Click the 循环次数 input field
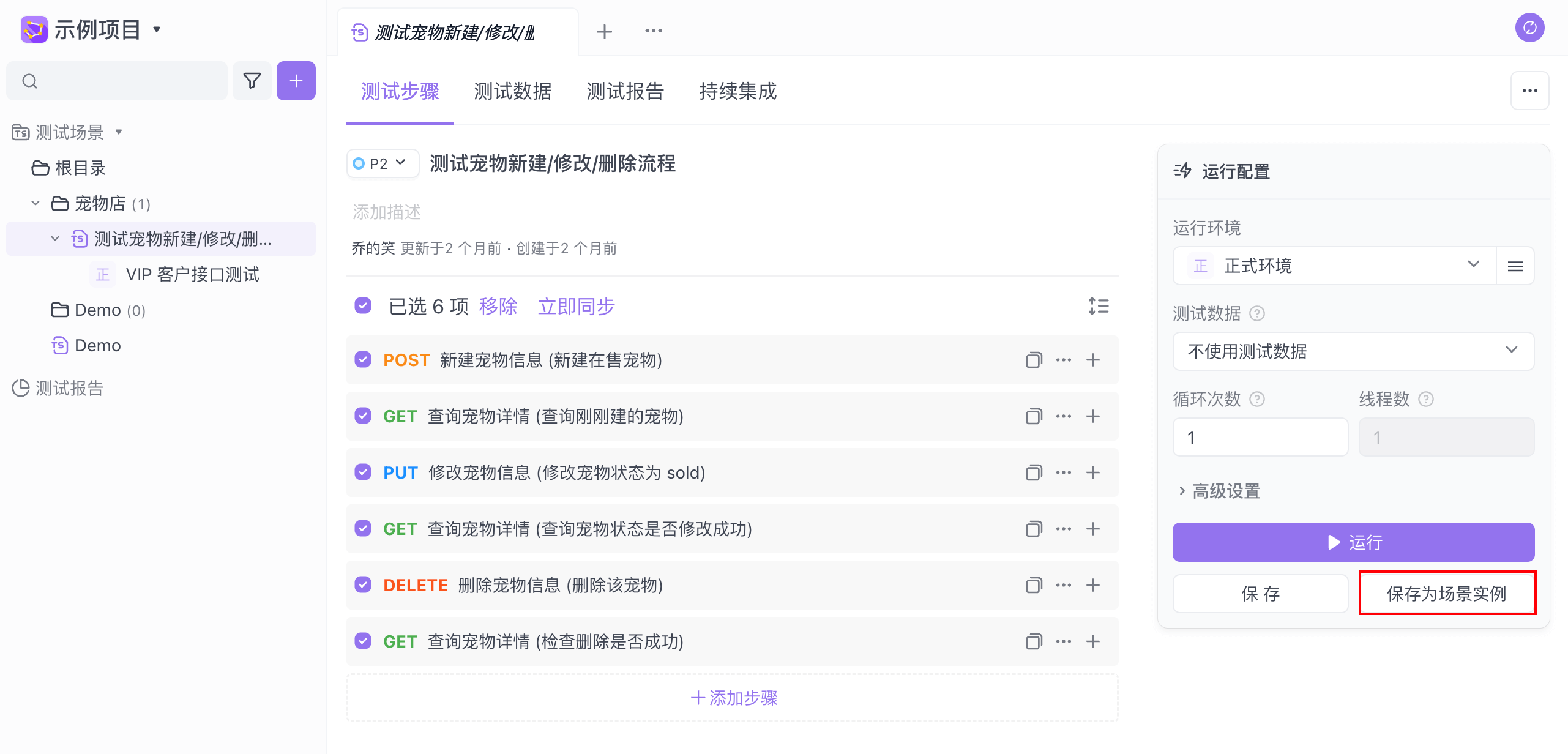The height and width of the screenshot is (754, 1568). [x=1260, y=438]
